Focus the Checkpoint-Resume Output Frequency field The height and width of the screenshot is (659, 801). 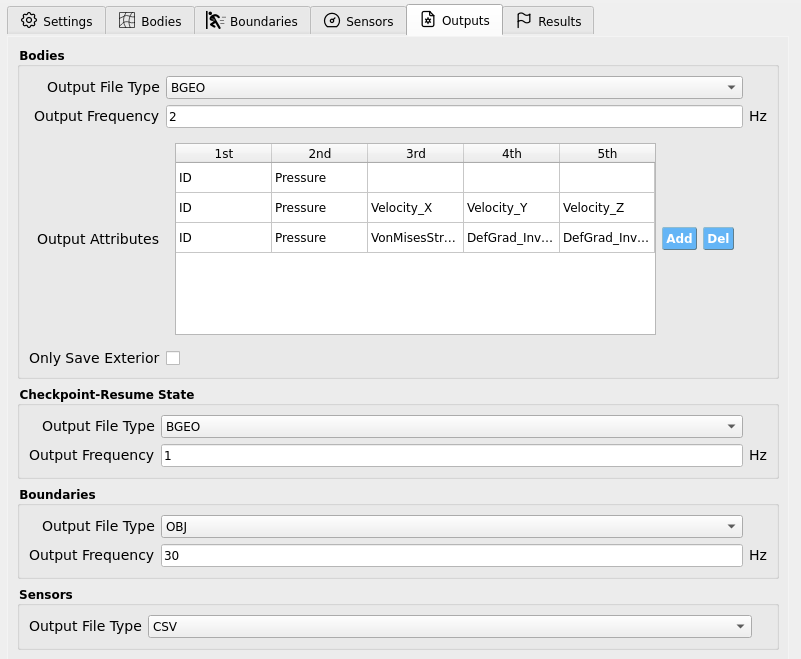pos(452,455)
